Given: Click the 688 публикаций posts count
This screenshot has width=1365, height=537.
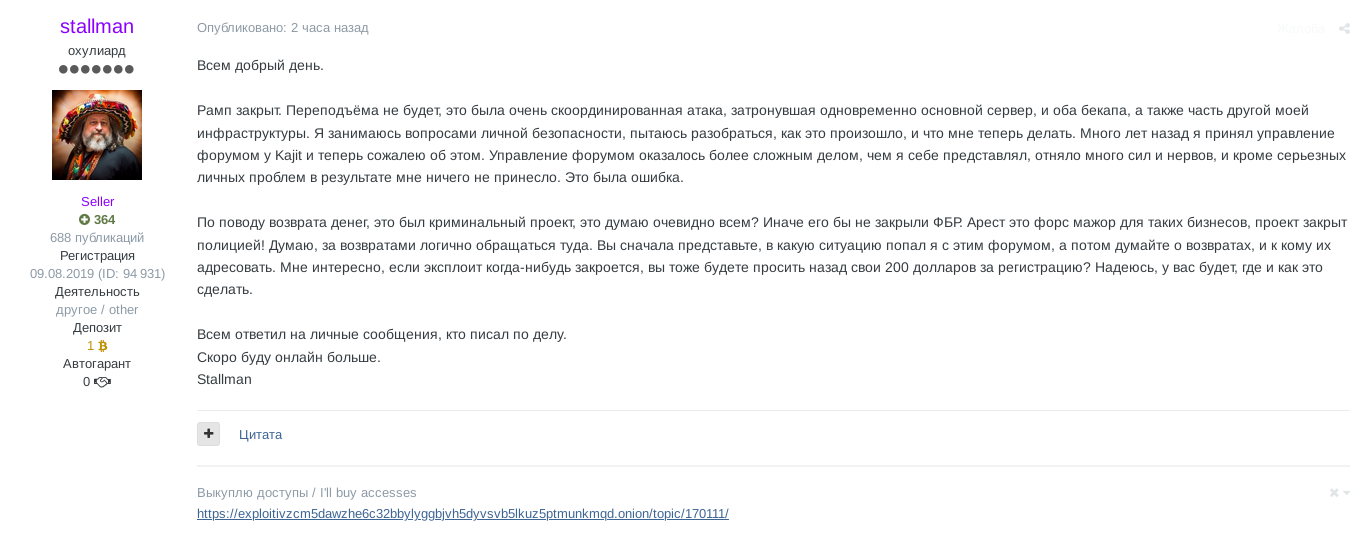Looking at the screenshot, I should coord(97,238).
